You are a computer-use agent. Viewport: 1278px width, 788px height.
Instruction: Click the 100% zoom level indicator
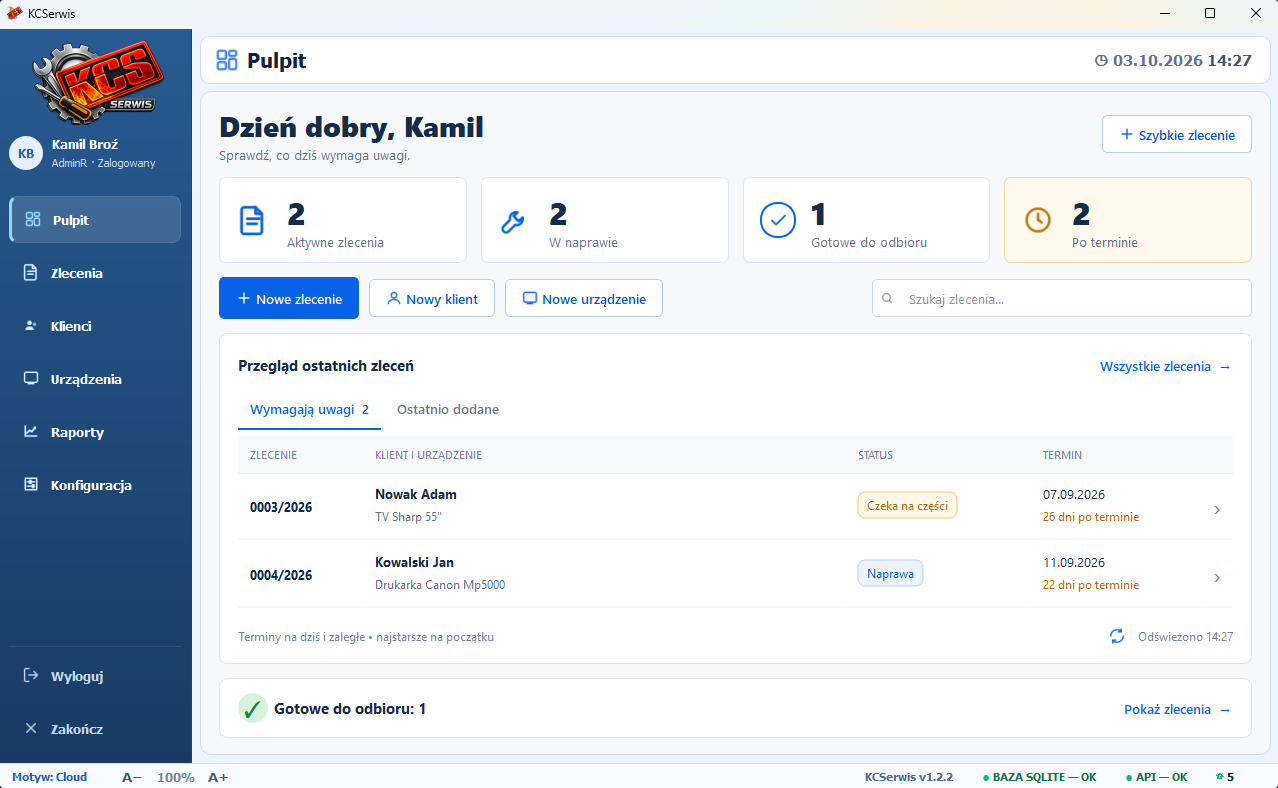(175, 777)
